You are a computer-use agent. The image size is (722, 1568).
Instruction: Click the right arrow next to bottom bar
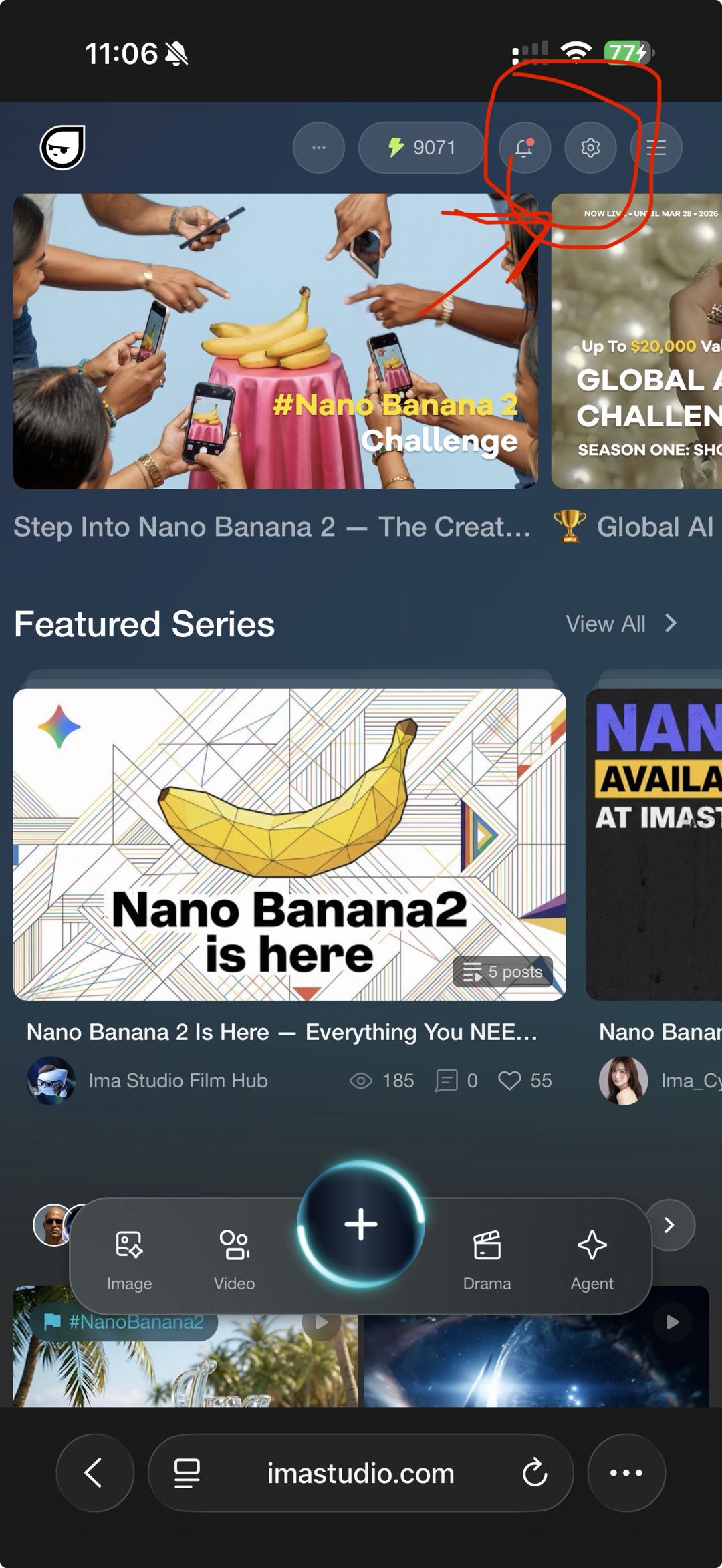point(669,1225)
